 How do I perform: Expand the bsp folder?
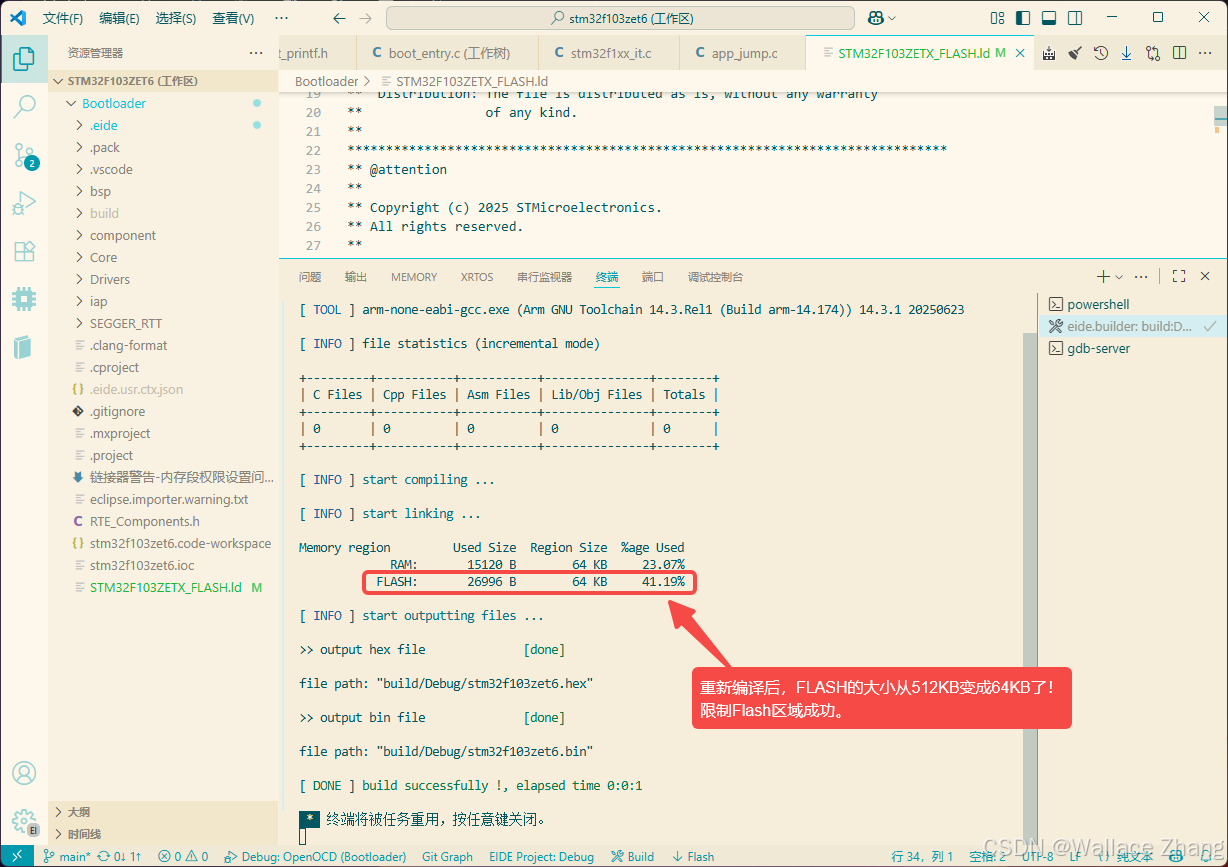[x=163, y=191]
